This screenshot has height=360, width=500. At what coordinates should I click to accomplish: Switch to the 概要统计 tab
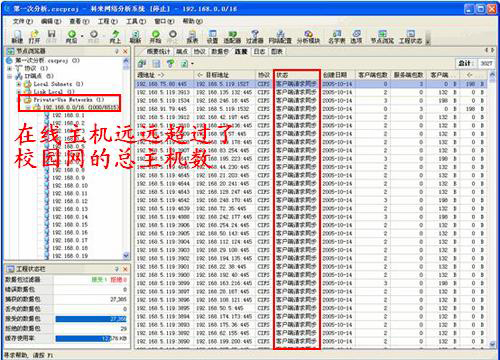point(158,52)
